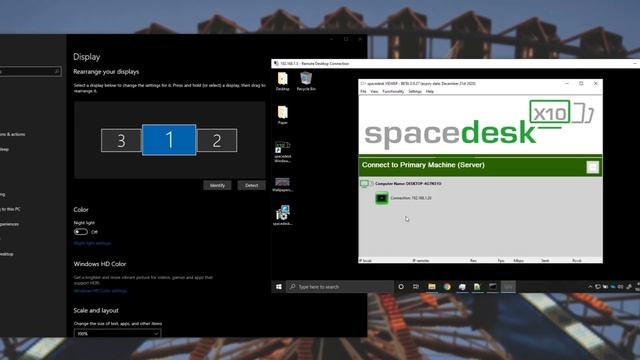Open Task View in remote taskbar

coord(416,287)
